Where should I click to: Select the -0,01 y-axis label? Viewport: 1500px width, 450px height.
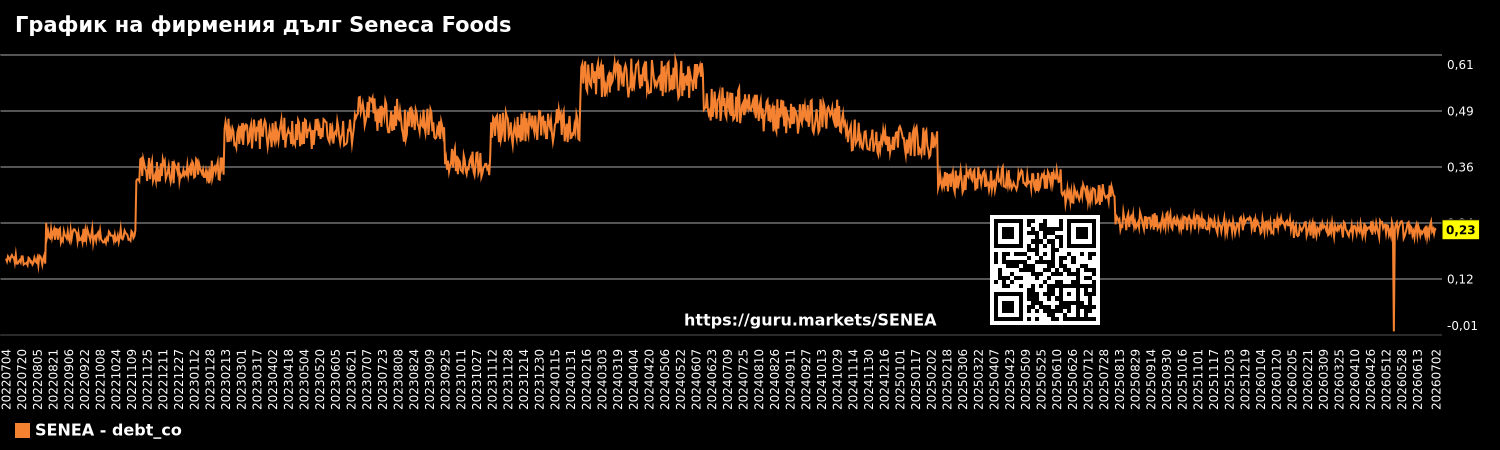click(1462, 326)
